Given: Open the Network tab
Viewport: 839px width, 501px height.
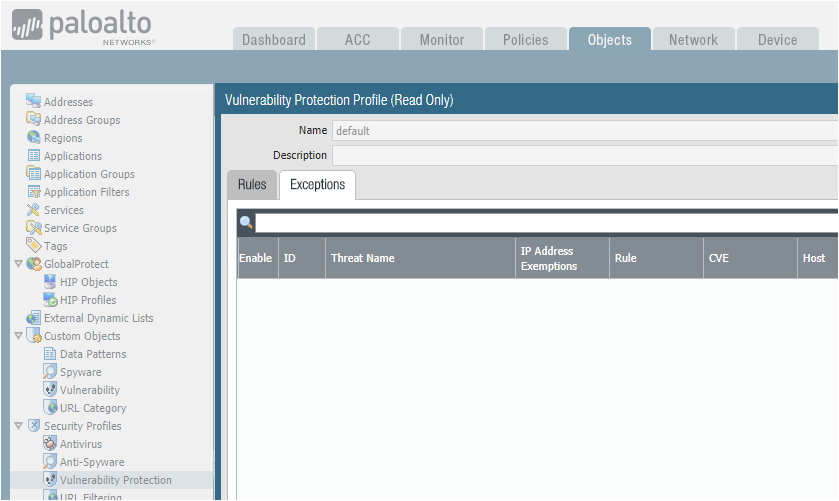Looking at the screenshot, I should coord(693,39).
